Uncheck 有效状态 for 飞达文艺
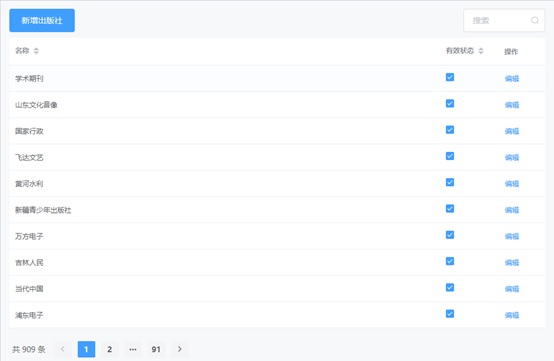Image resolution: width=554 pixels, height=361 pixels. click(x=450, y=156)
